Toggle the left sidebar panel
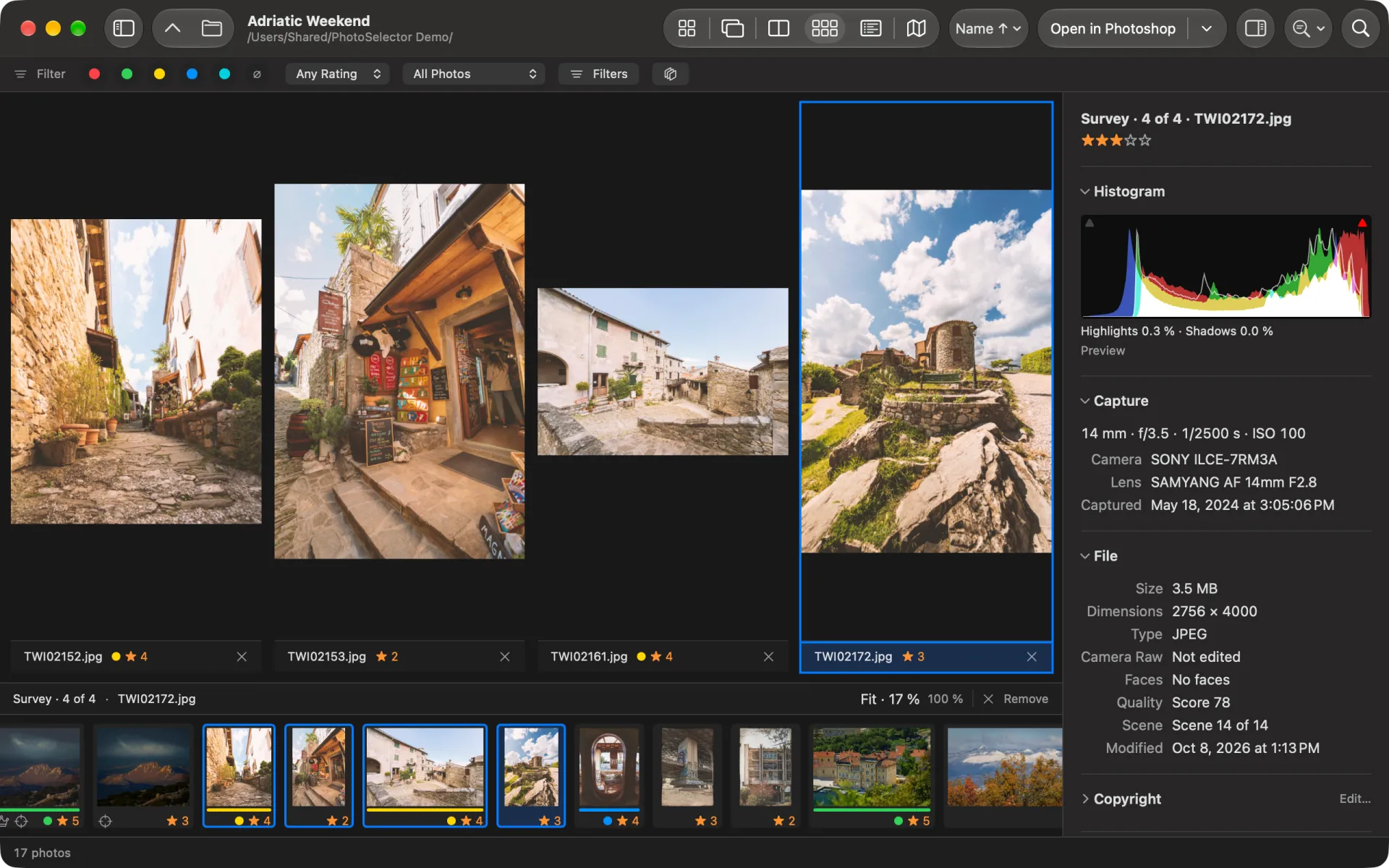1389x868 pixels. (x=124, y=28)
